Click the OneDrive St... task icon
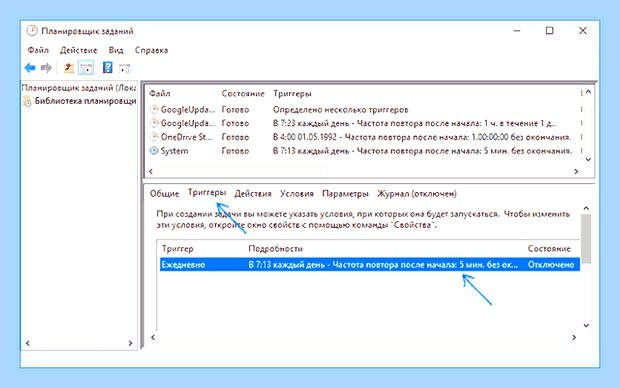The image size is (620, 388). (154, 137)
